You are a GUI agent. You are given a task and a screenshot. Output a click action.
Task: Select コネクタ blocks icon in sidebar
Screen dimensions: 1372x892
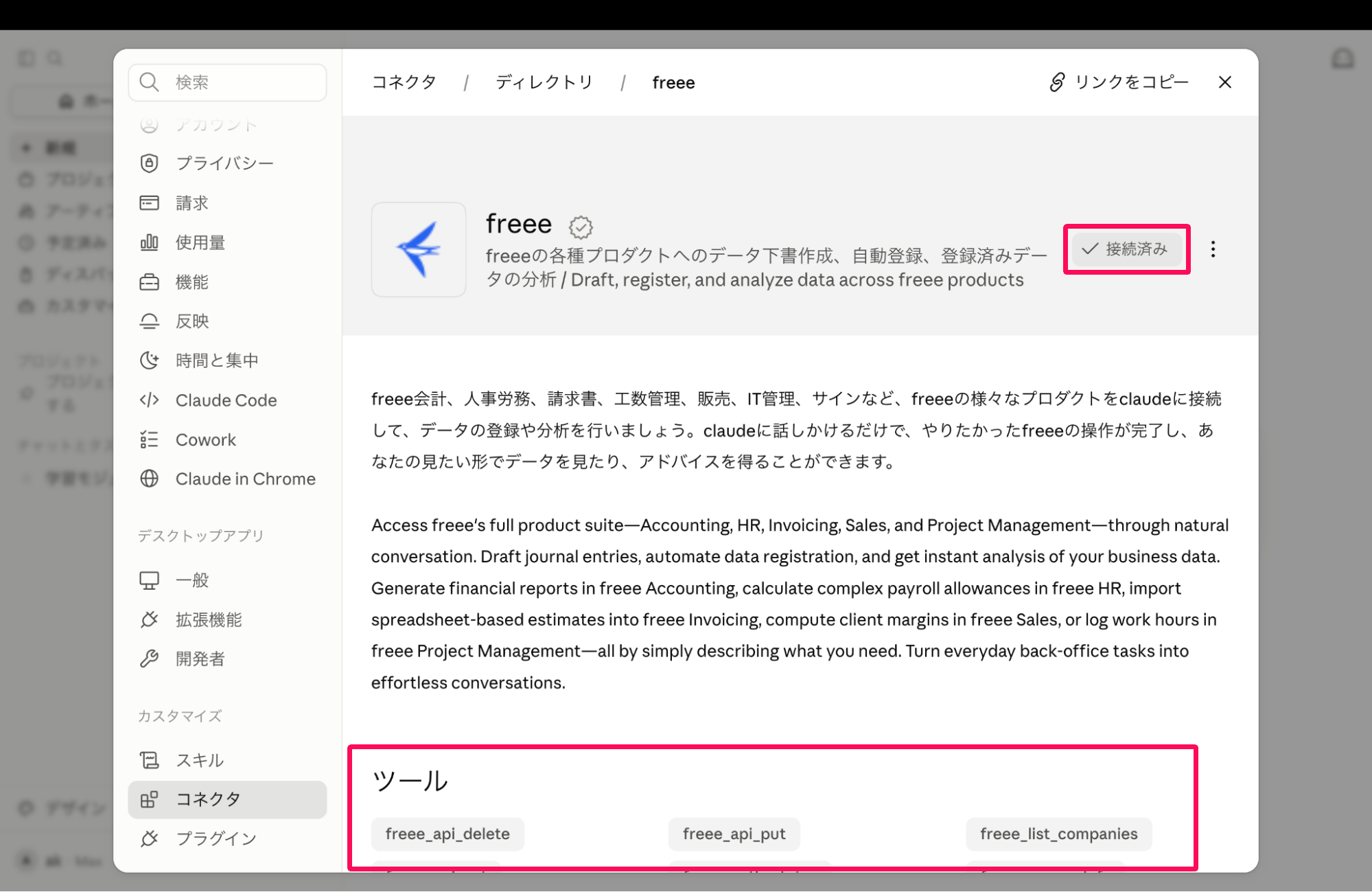[x=149, y=799]
